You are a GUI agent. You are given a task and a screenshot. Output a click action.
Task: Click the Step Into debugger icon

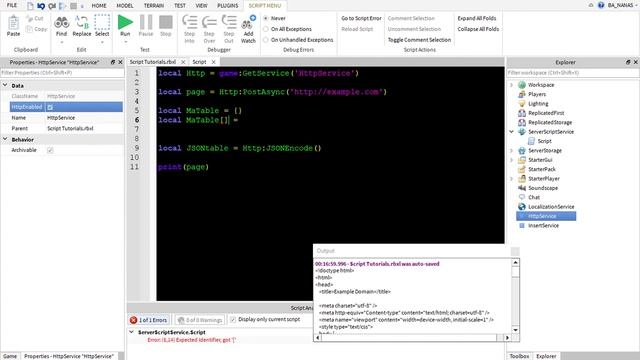pos(189,22)
